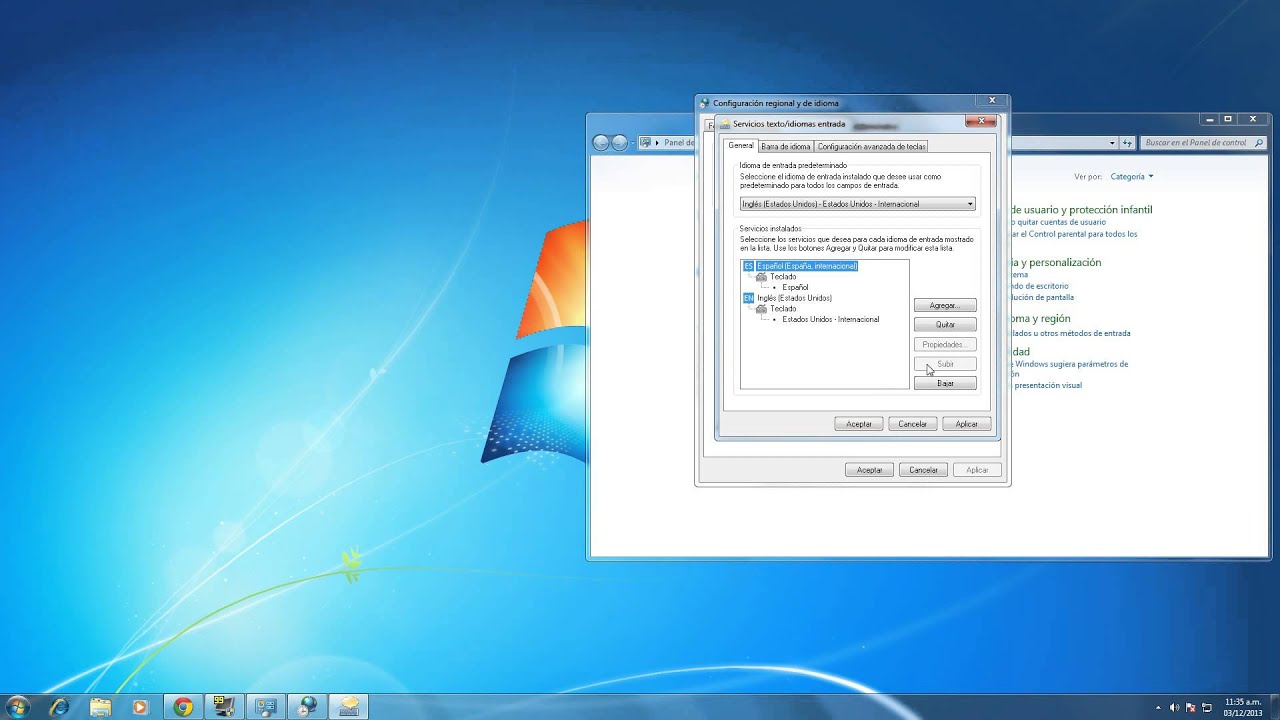Open Windows Media Player from taskbar
Viewport: 1280px width, 720px height.
(x=140, y=707)
